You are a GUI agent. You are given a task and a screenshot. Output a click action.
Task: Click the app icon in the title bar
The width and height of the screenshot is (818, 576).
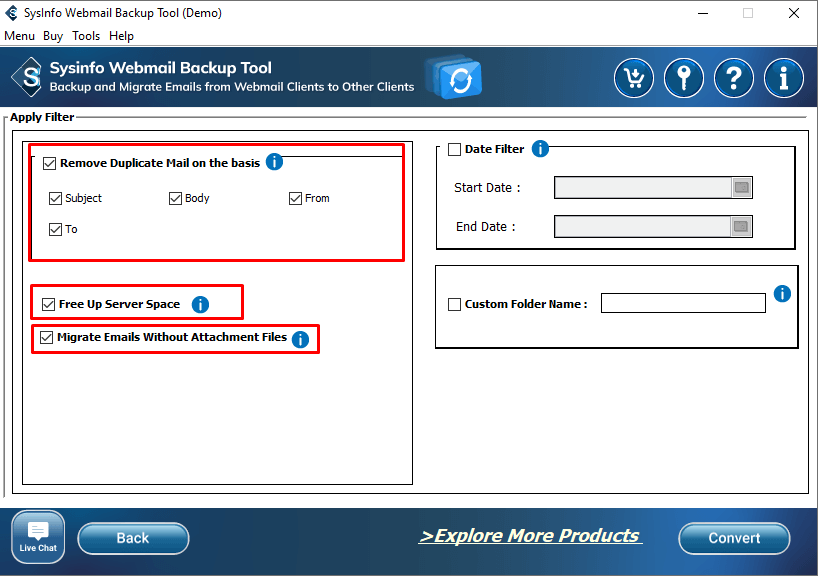click(x=11, y=13)
